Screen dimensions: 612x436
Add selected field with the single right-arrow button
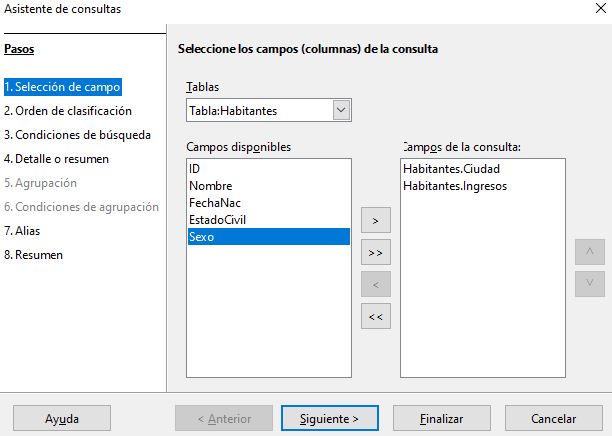[375, 219]
